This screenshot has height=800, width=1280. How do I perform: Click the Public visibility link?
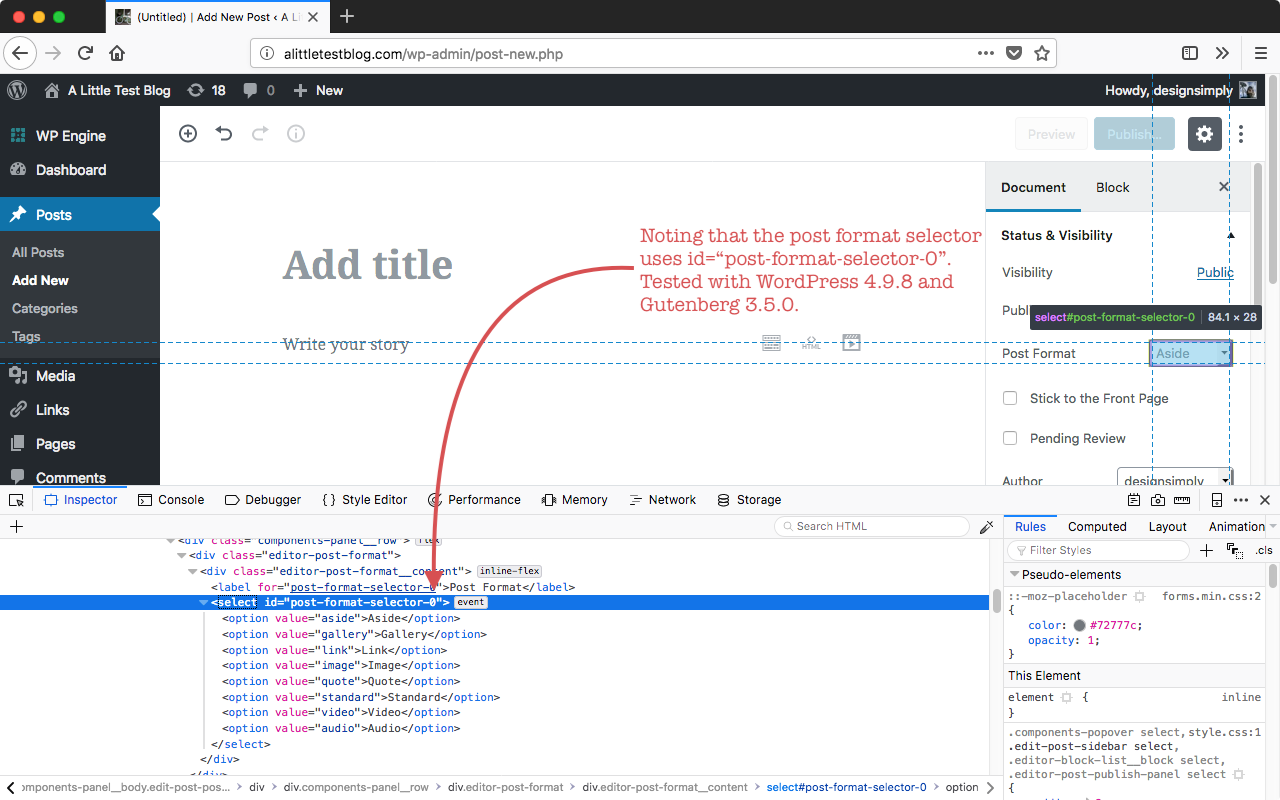(x=1215, y=272)
